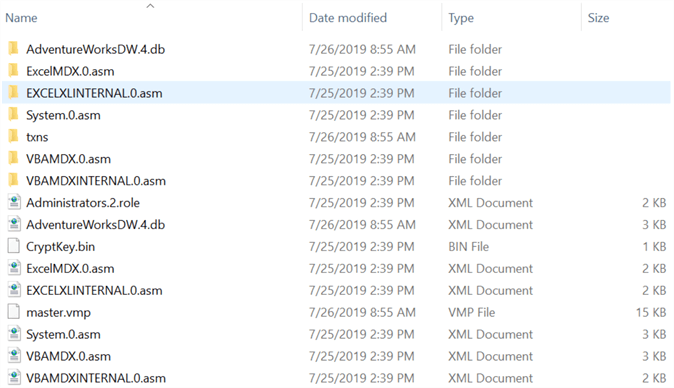Screen dimensions: 674x388
Task: Sort files by the Type column header
Action: click(461, 18)
